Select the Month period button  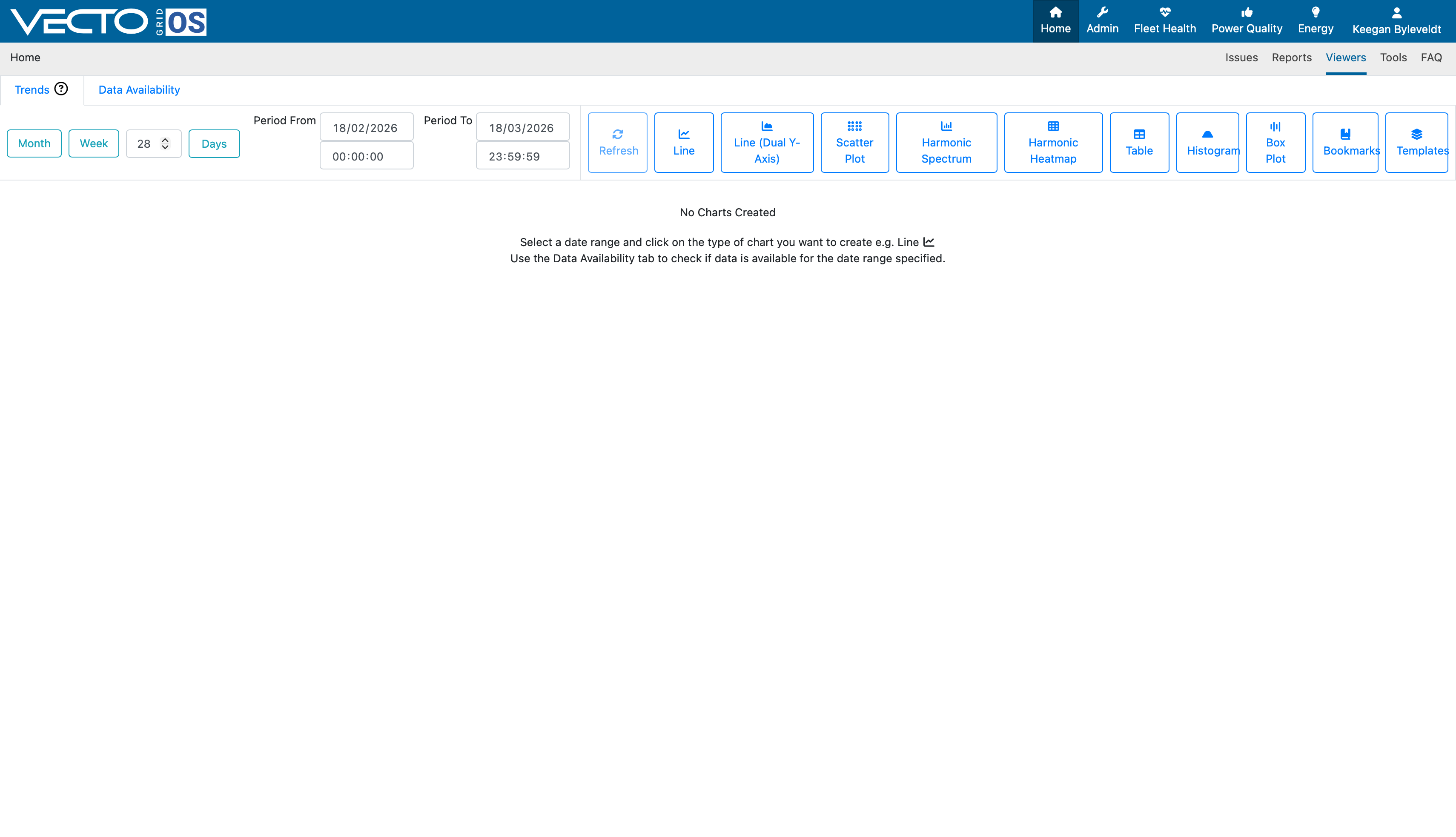click(34, 143)
